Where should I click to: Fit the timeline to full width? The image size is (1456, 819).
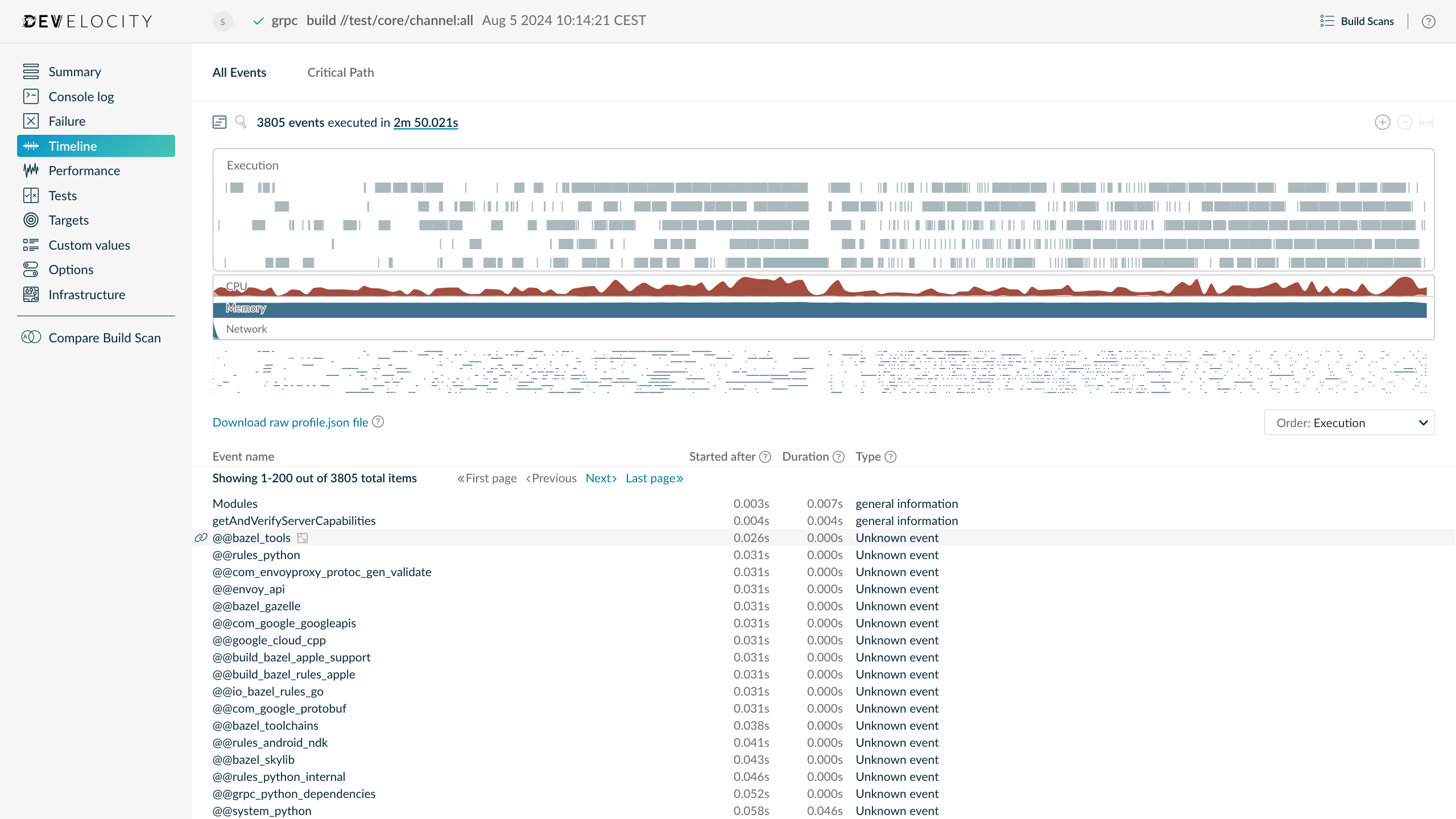point(1426,122)
